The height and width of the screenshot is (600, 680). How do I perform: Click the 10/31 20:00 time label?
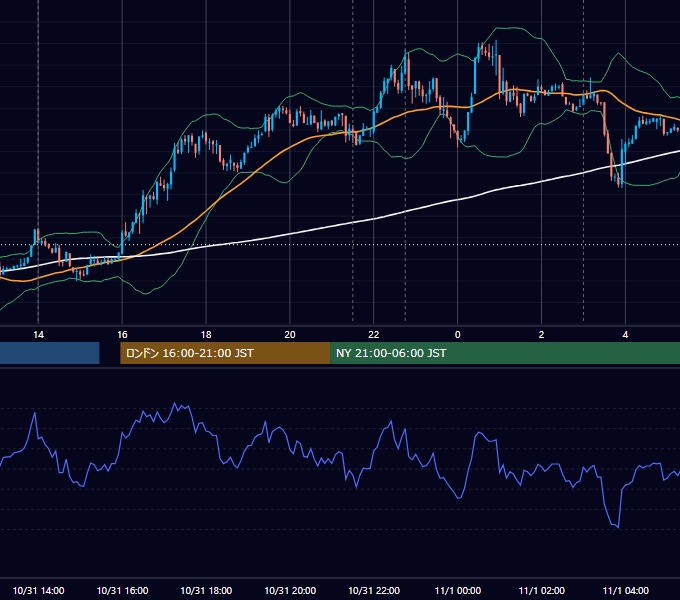click(x=290, y=590)
